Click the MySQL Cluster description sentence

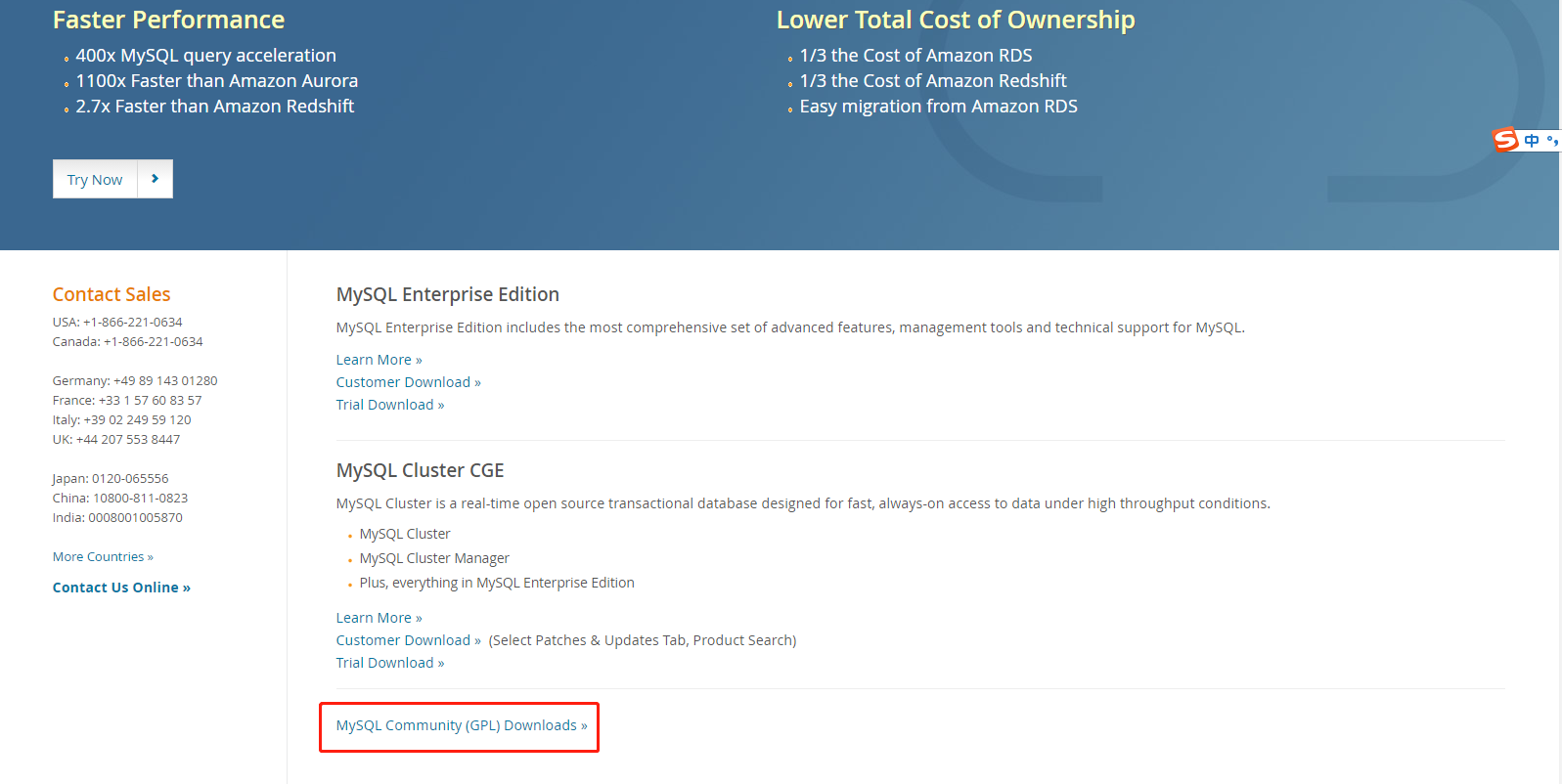click(x=803, y=503)
